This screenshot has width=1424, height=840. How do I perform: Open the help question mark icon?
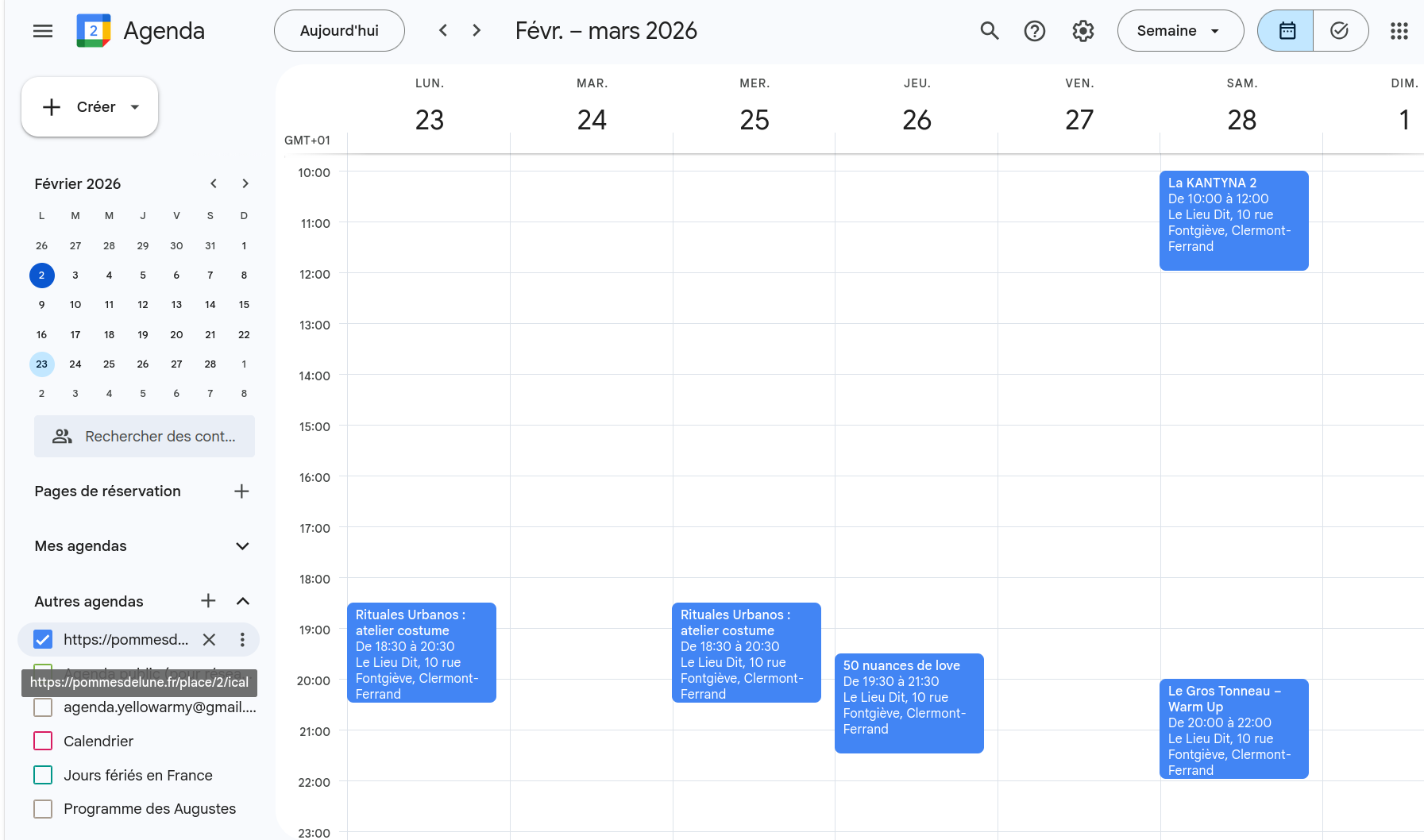coord(1034,31)
